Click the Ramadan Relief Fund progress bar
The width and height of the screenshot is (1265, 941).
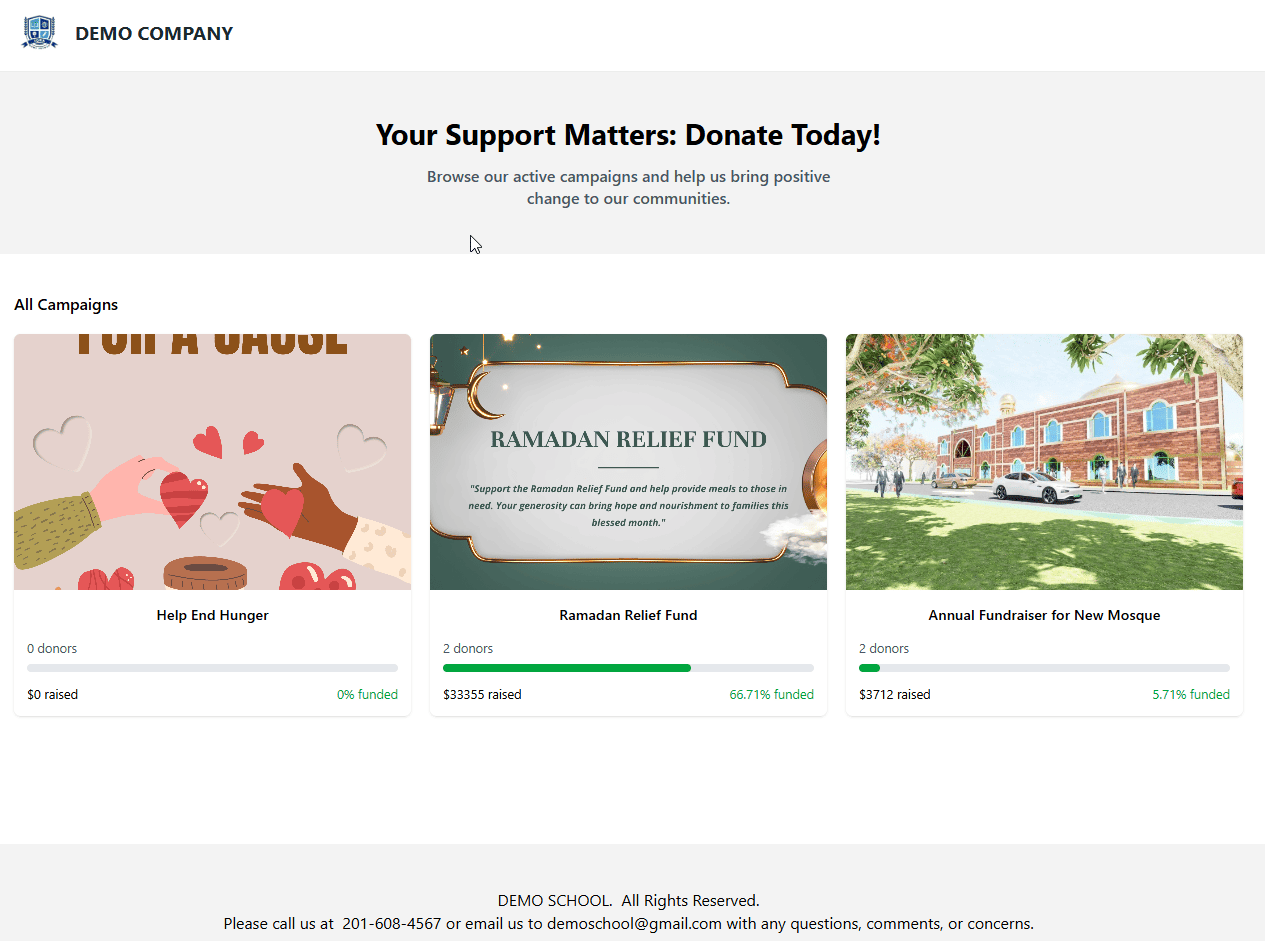click(628, 668)
